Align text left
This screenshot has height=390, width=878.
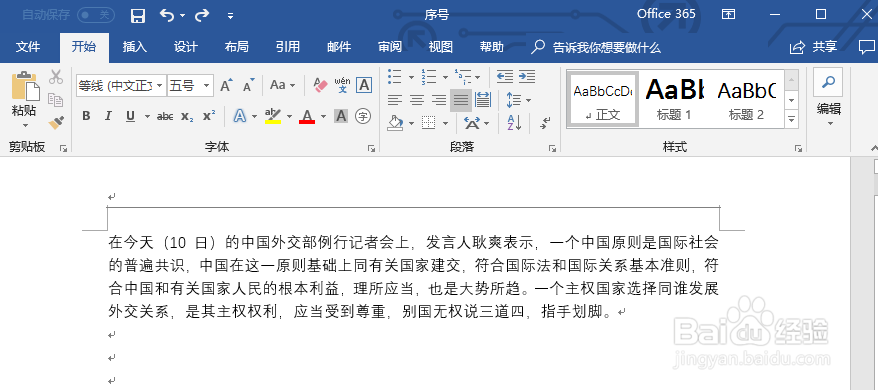pos(395,100)
